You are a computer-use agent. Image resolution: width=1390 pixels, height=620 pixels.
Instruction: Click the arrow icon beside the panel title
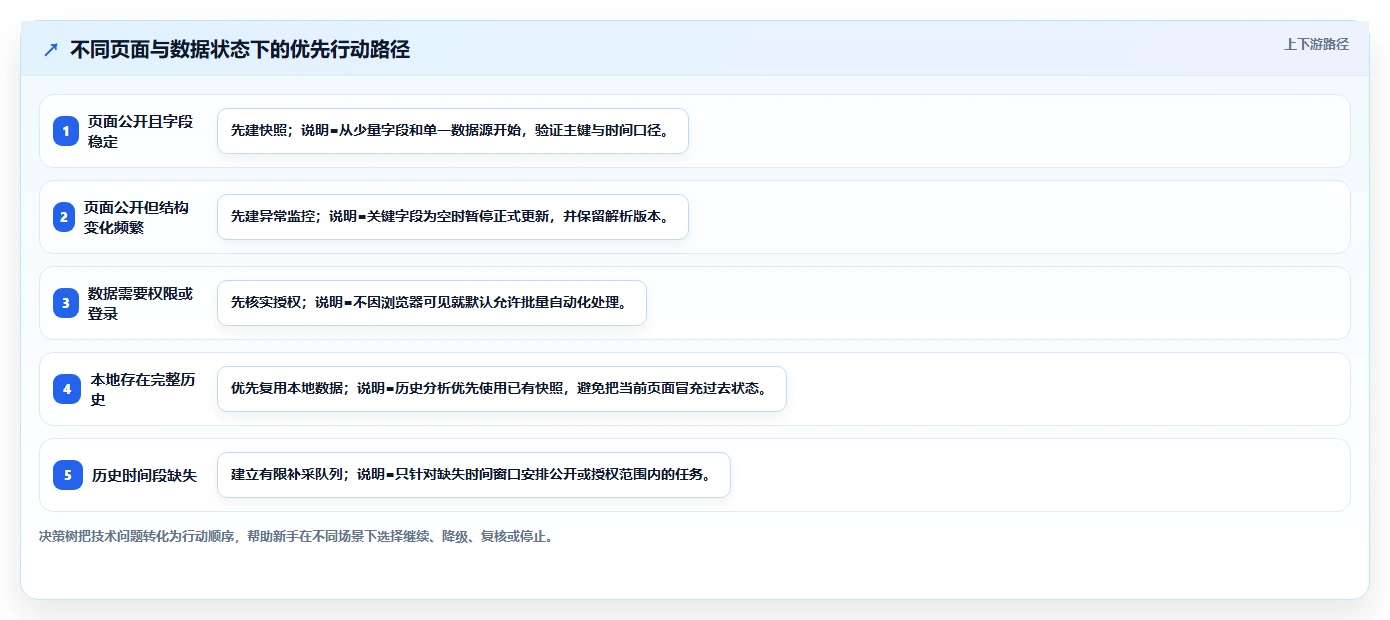pyautogui.click(x=51, y=50)
